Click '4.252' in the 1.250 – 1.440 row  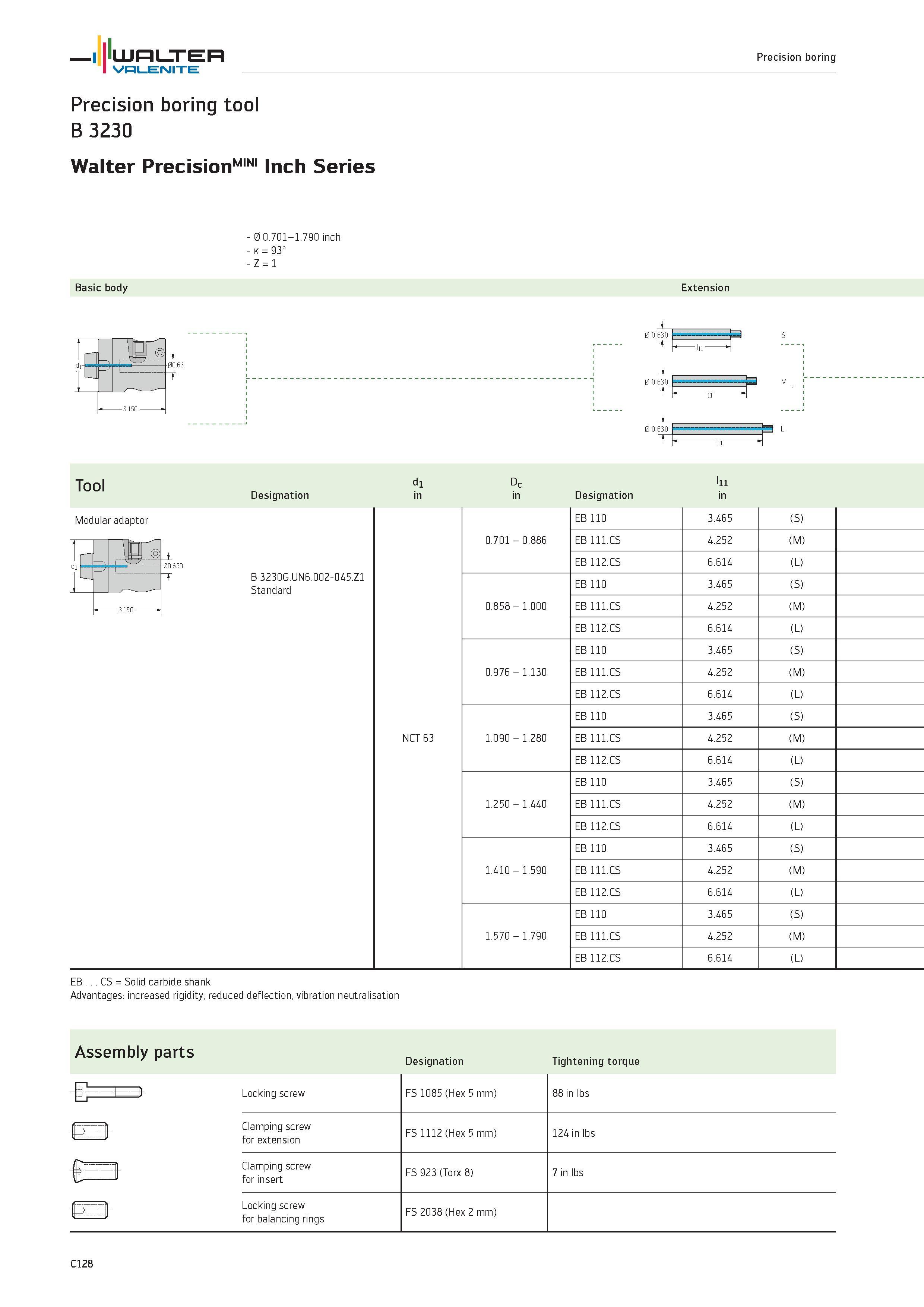(720, 804)
